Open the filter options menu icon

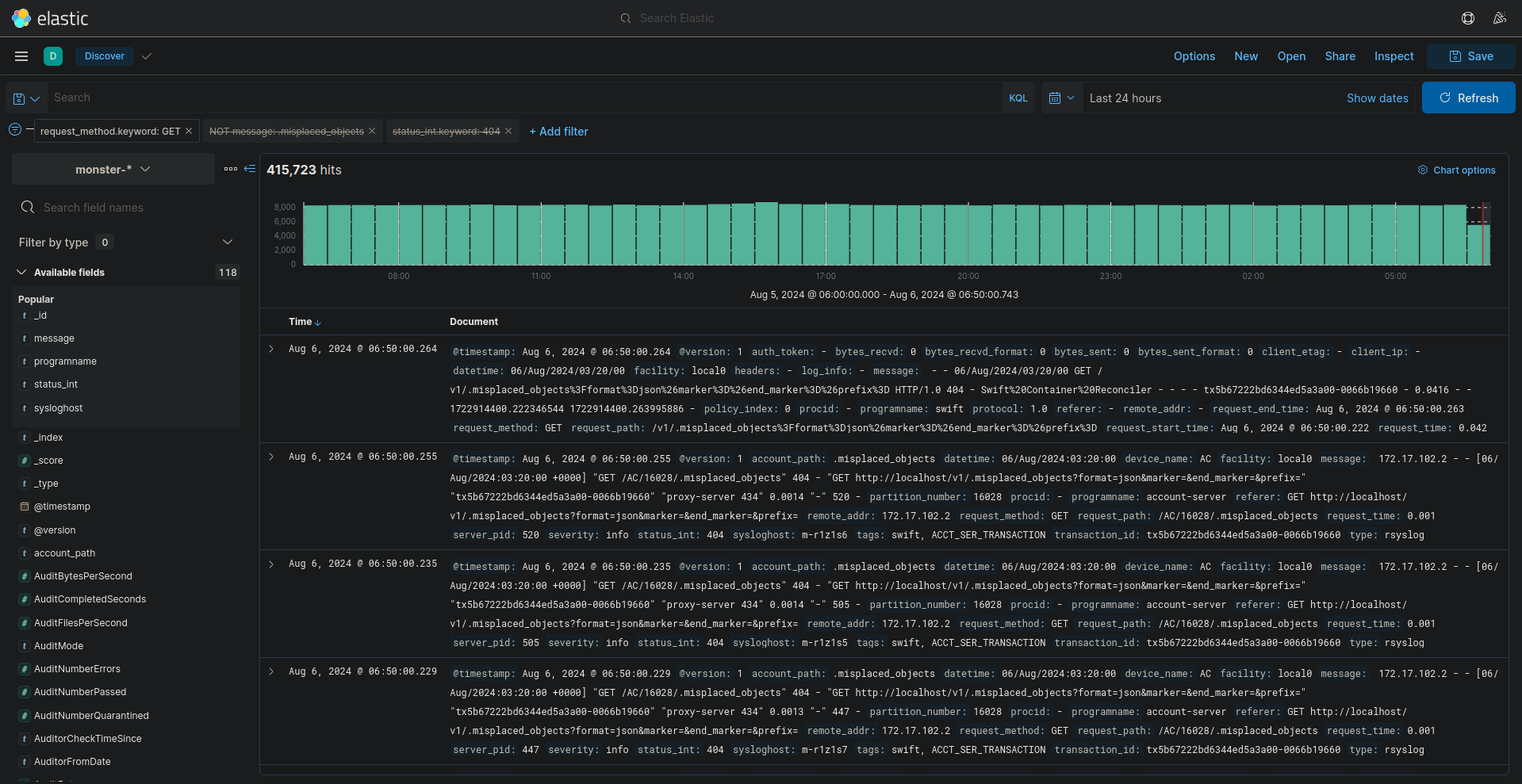coord(15,130)
